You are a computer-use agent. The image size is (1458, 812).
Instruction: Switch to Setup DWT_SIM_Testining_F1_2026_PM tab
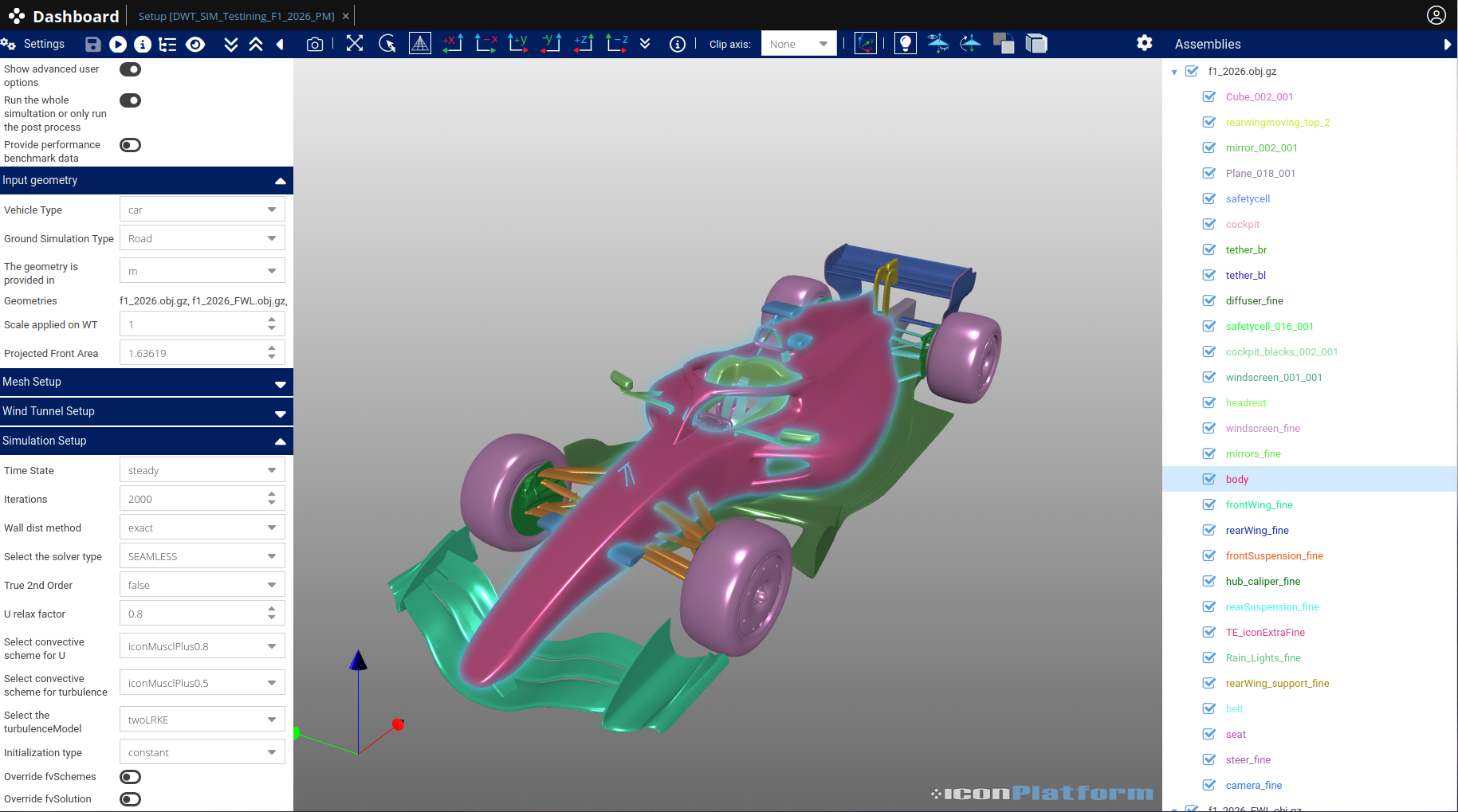pyautogui.click(x=236, y=16)
